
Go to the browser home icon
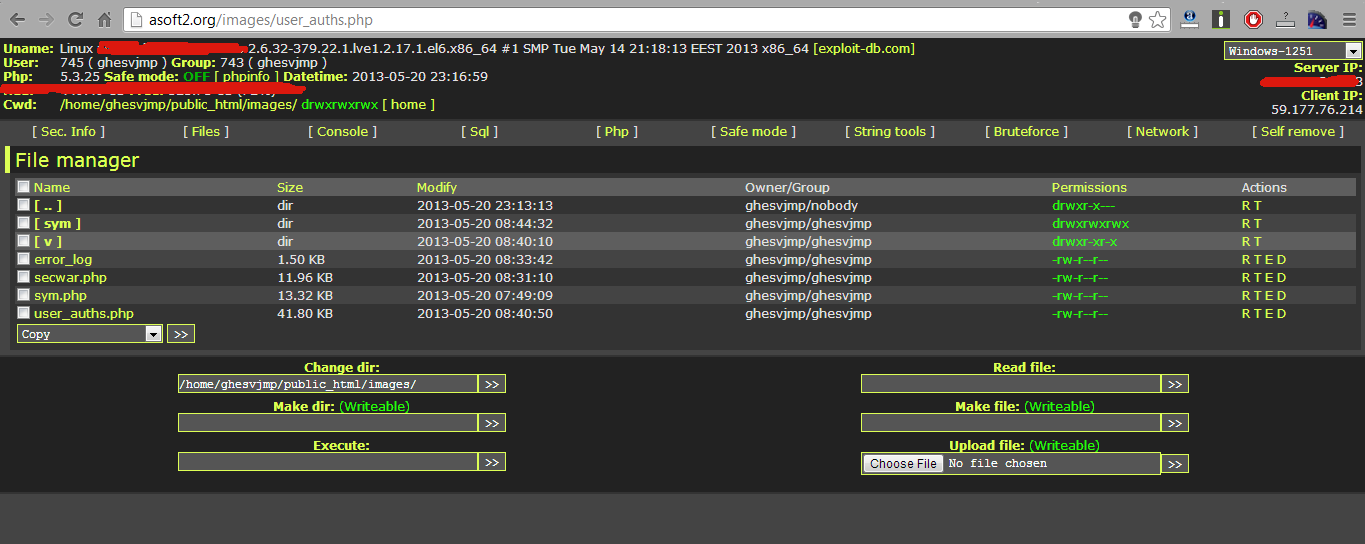click(x=104, y=19)
